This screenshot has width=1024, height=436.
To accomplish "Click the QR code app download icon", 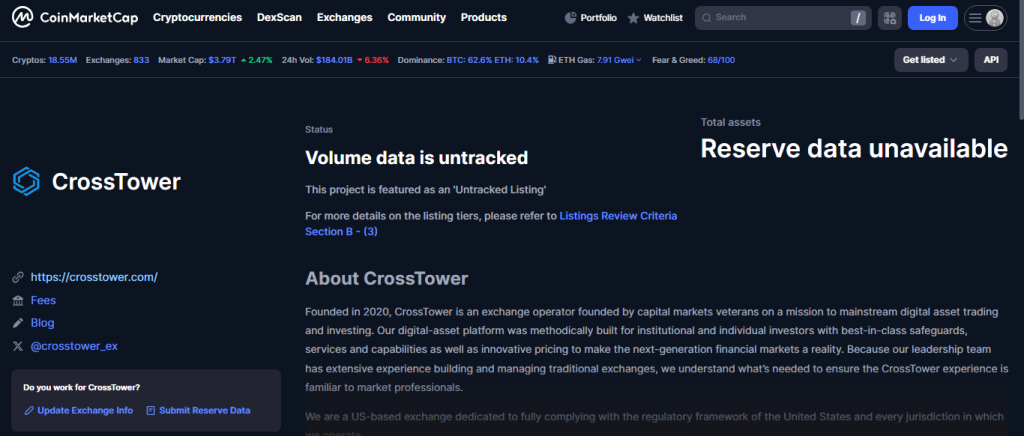I will (x=889, y=18).
